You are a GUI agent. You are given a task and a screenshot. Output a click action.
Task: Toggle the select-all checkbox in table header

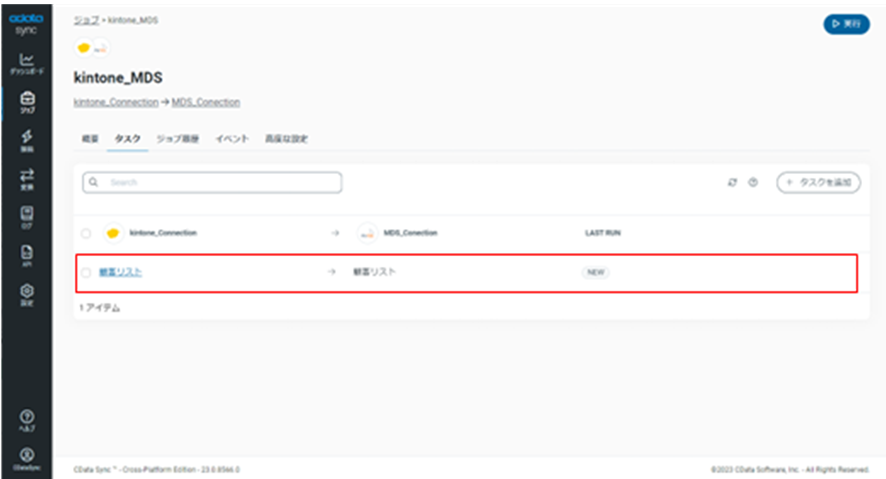[x=86, y=233]
